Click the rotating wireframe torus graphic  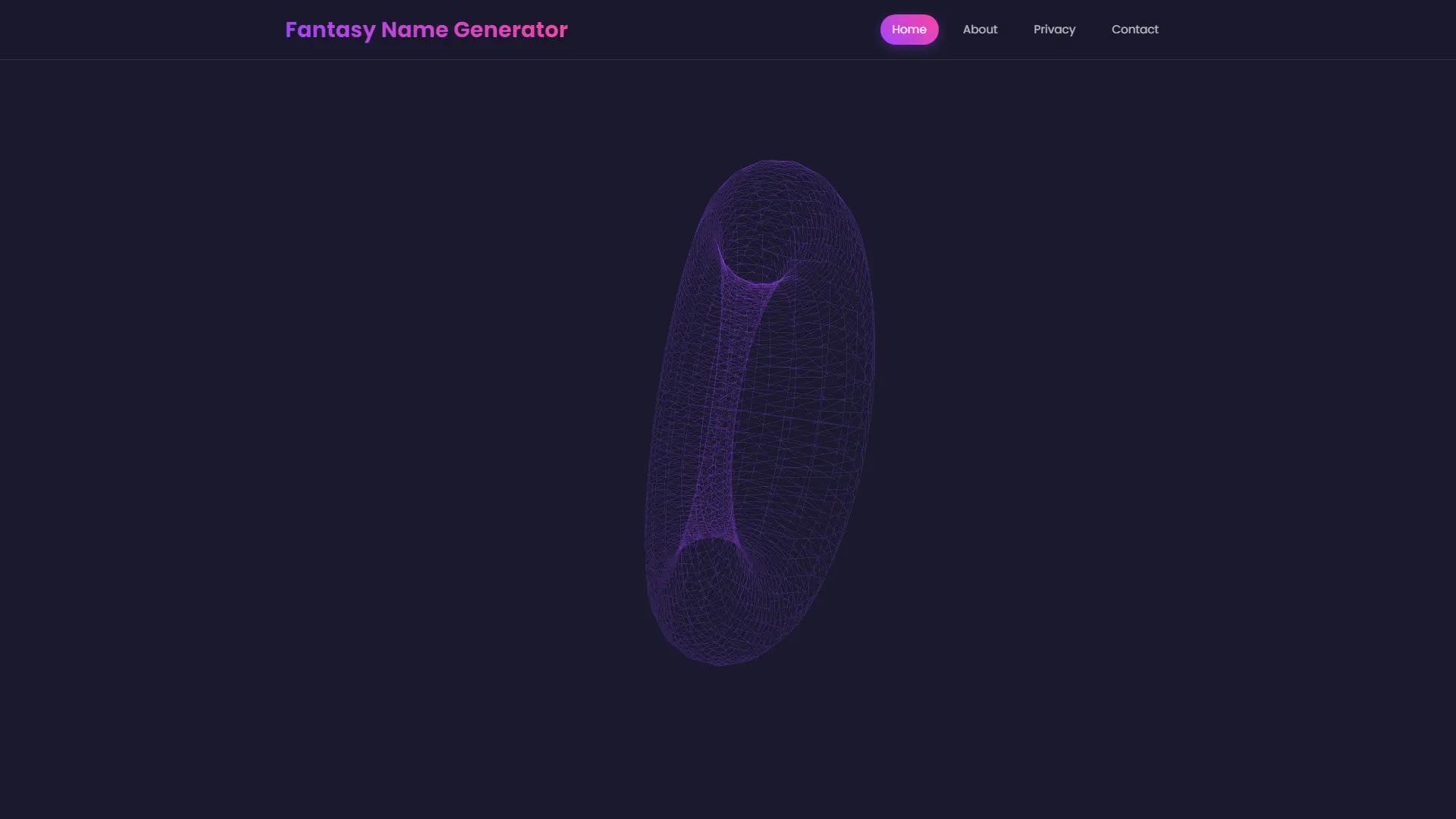[758, 409]
